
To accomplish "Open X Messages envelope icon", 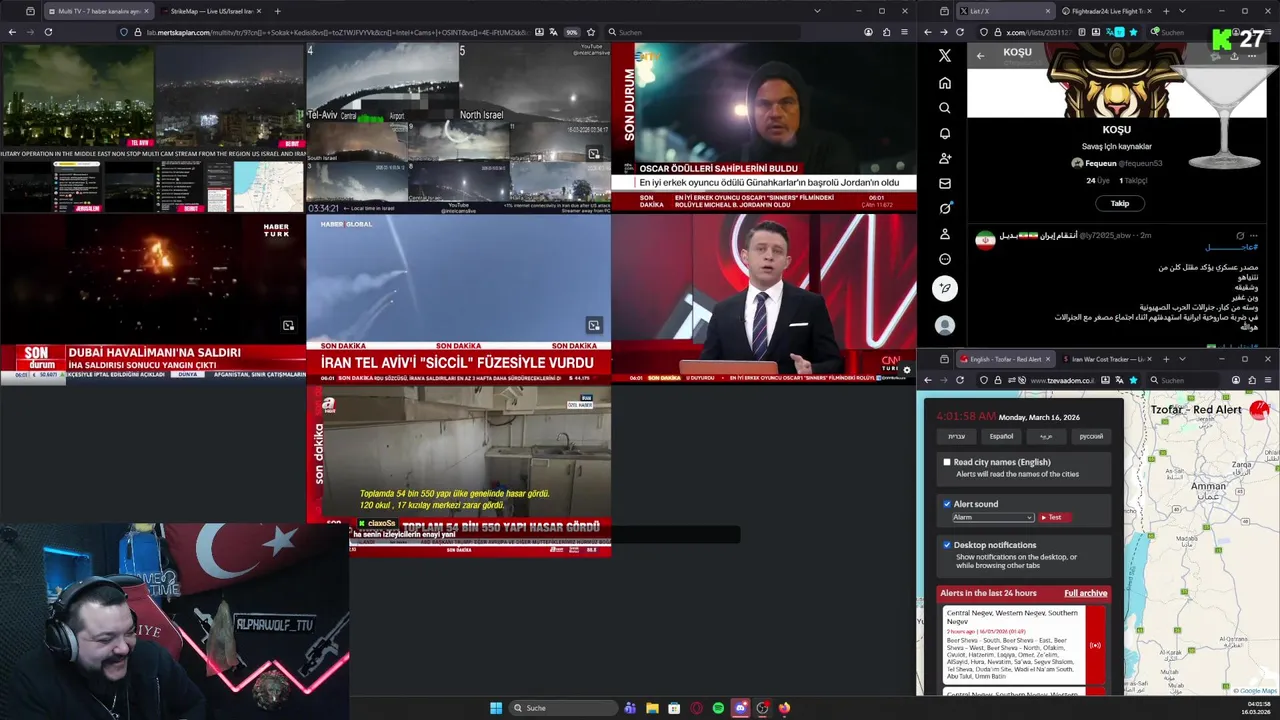I will (x=945, y=183).
